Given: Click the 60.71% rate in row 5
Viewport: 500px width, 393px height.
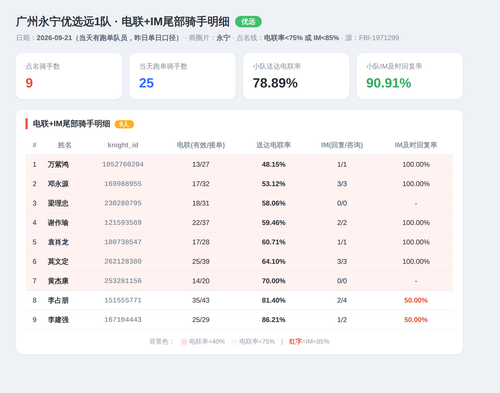Looking at the screenshot, I should (273, 242).
